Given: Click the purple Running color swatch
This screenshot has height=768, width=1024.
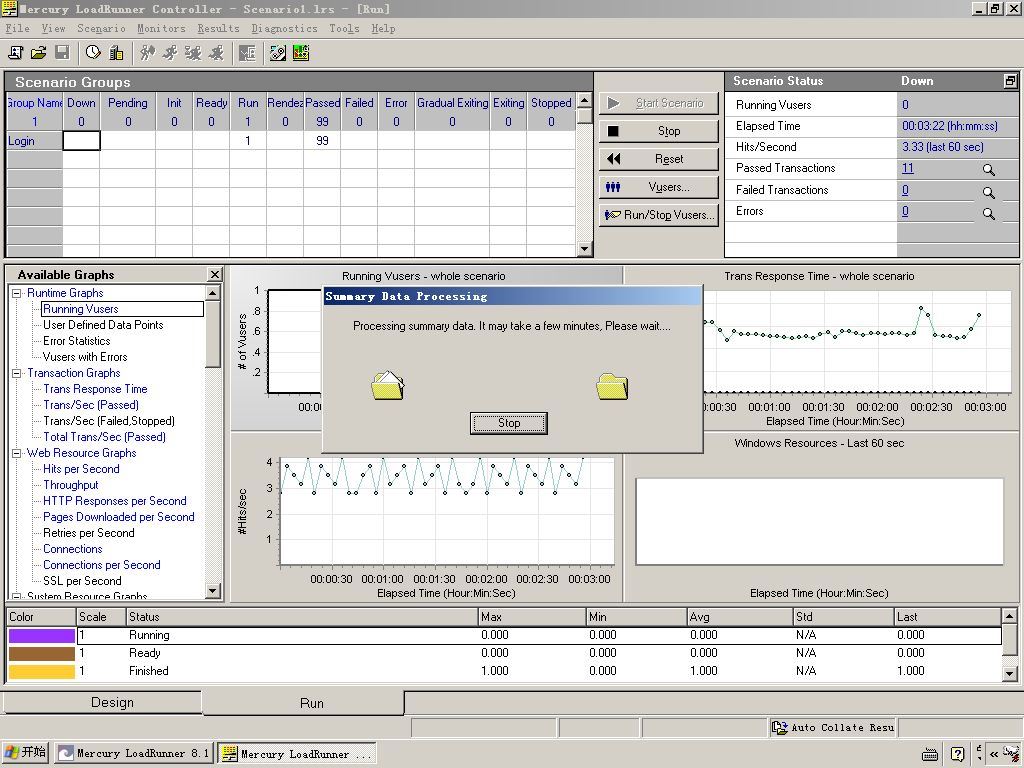Looking at the screenshot, I should coord(41,635).
